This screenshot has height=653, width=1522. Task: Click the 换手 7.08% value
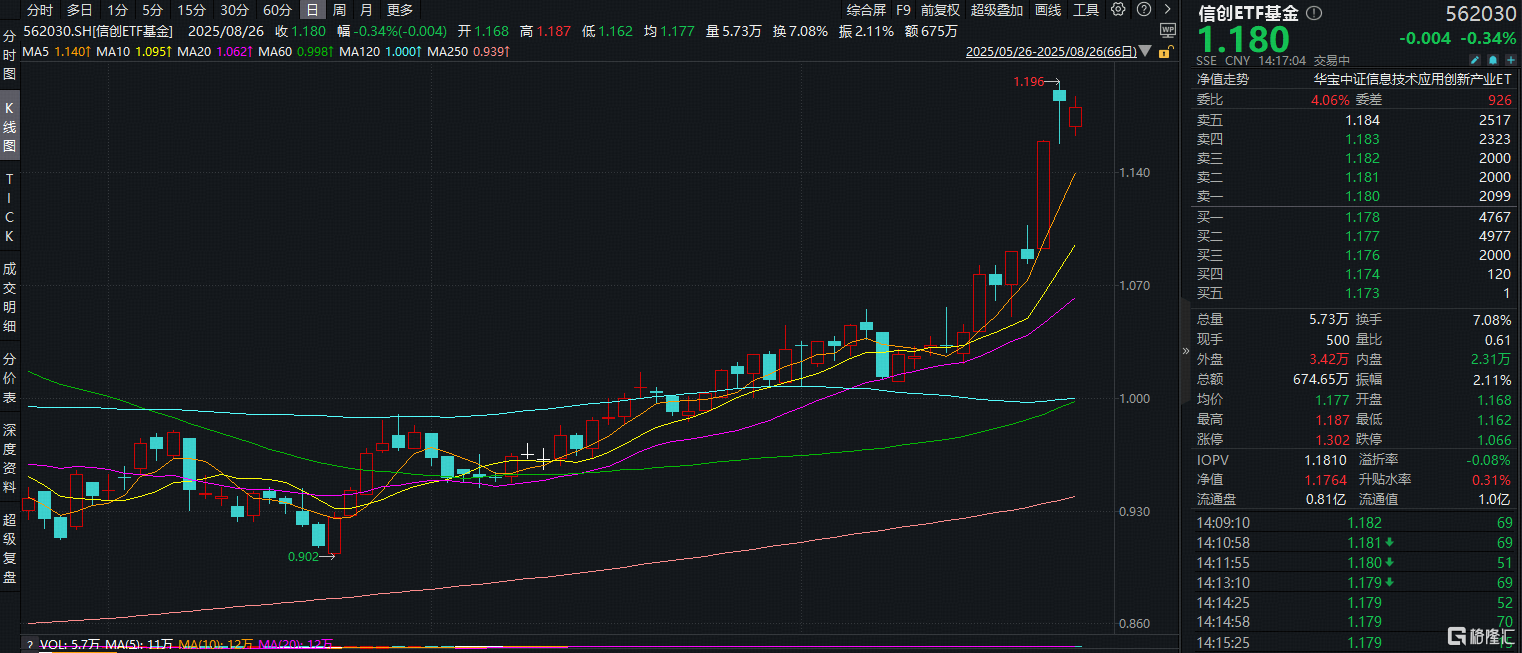point(1491,320)
